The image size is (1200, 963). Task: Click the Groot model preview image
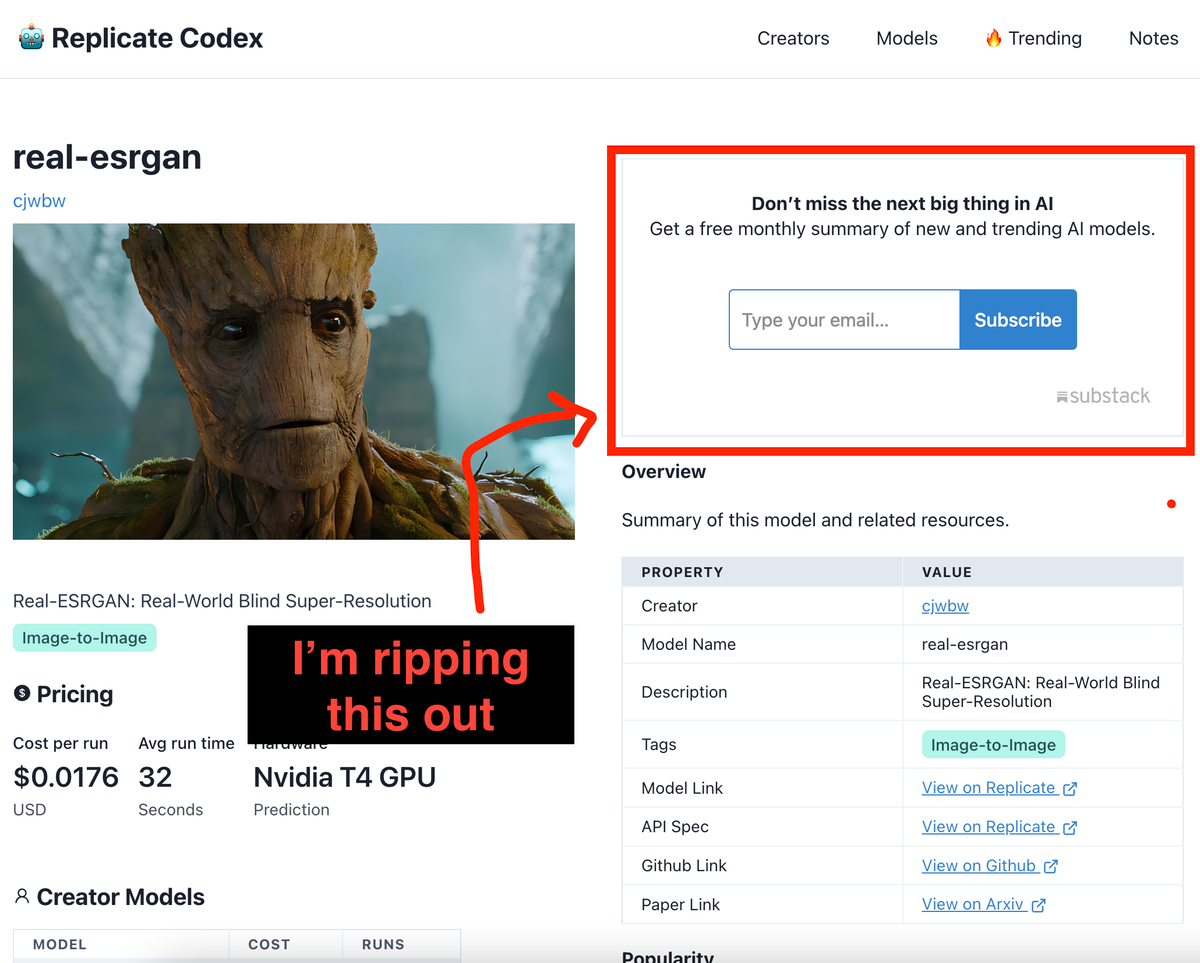click(x=293, y=381)
